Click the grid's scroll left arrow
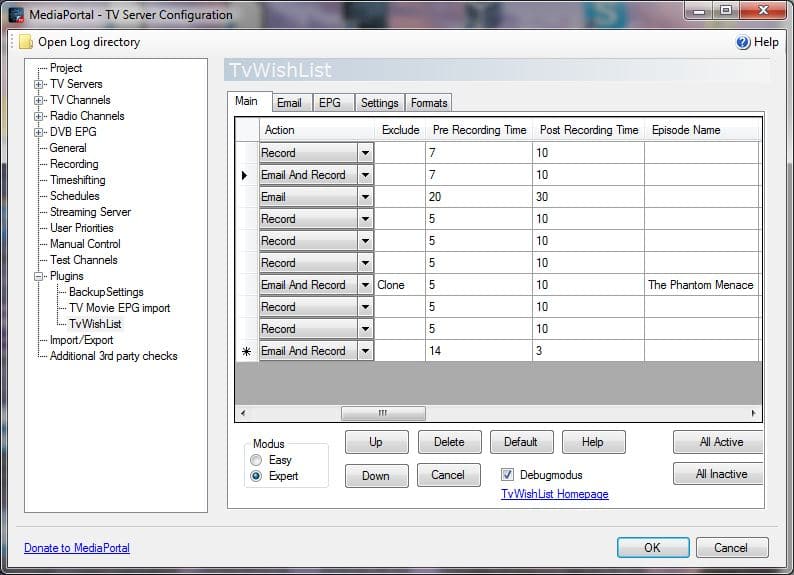This screenshot has height=575, width=794. pos(244,413)
